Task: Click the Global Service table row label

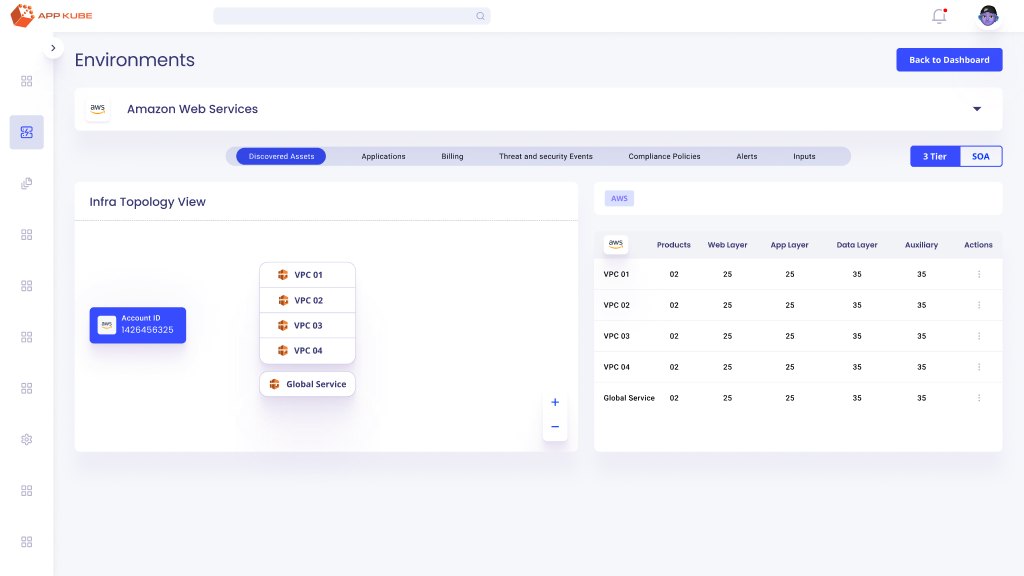Action: pyautogui.click(x=629, y=398)
